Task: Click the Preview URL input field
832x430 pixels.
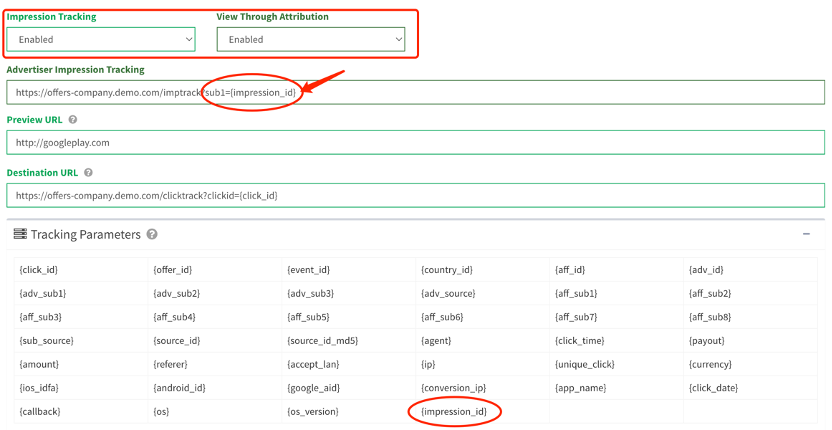Action: pyautogui.click(x=415, y=143)
